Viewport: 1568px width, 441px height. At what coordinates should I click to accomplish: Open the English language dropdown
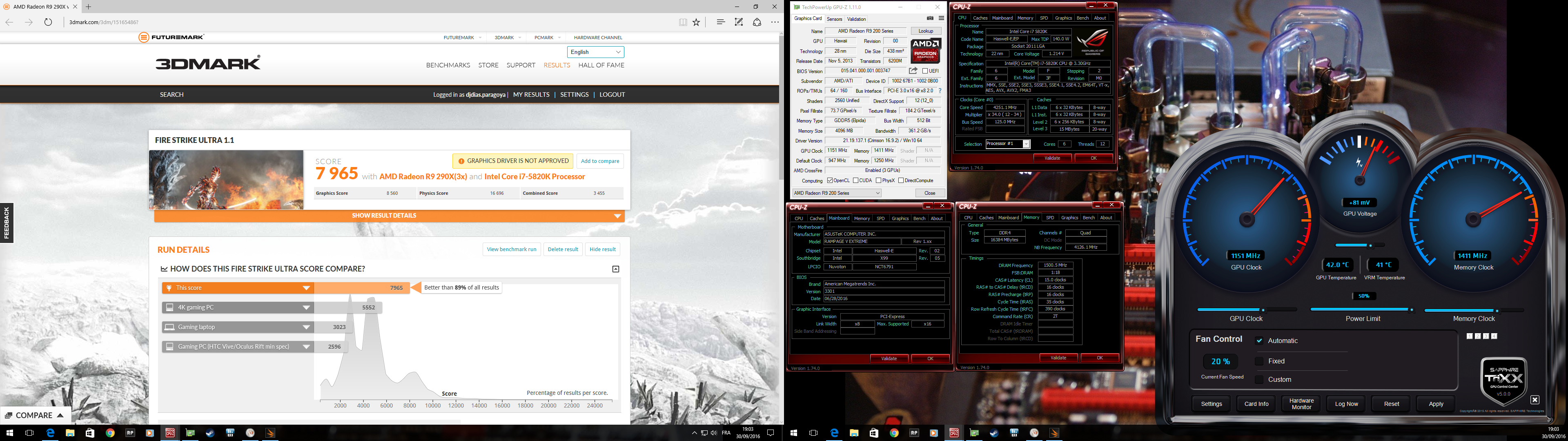tap(595, 52)
